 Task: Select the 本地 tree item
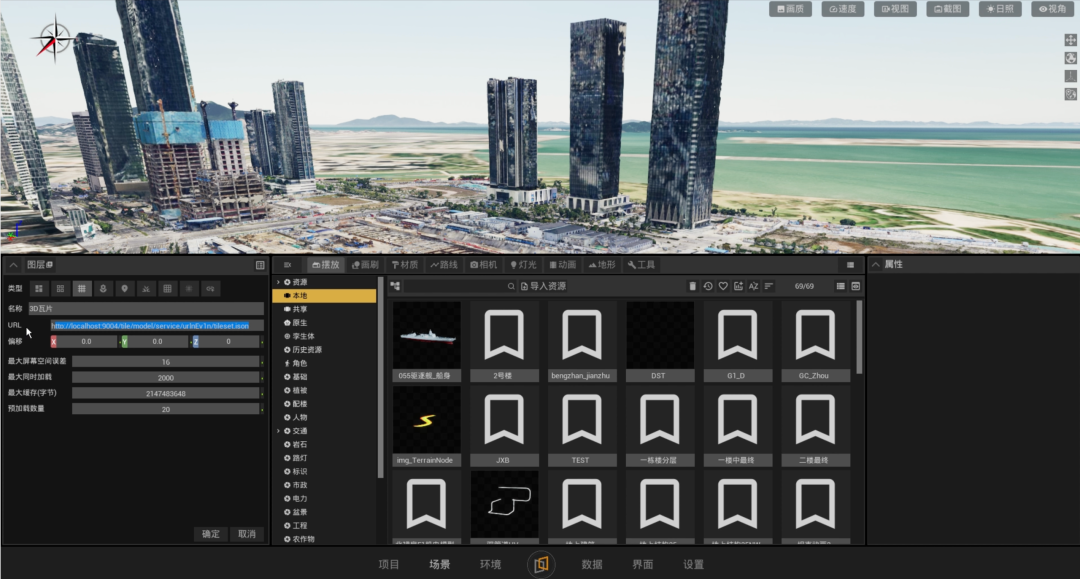324,296
